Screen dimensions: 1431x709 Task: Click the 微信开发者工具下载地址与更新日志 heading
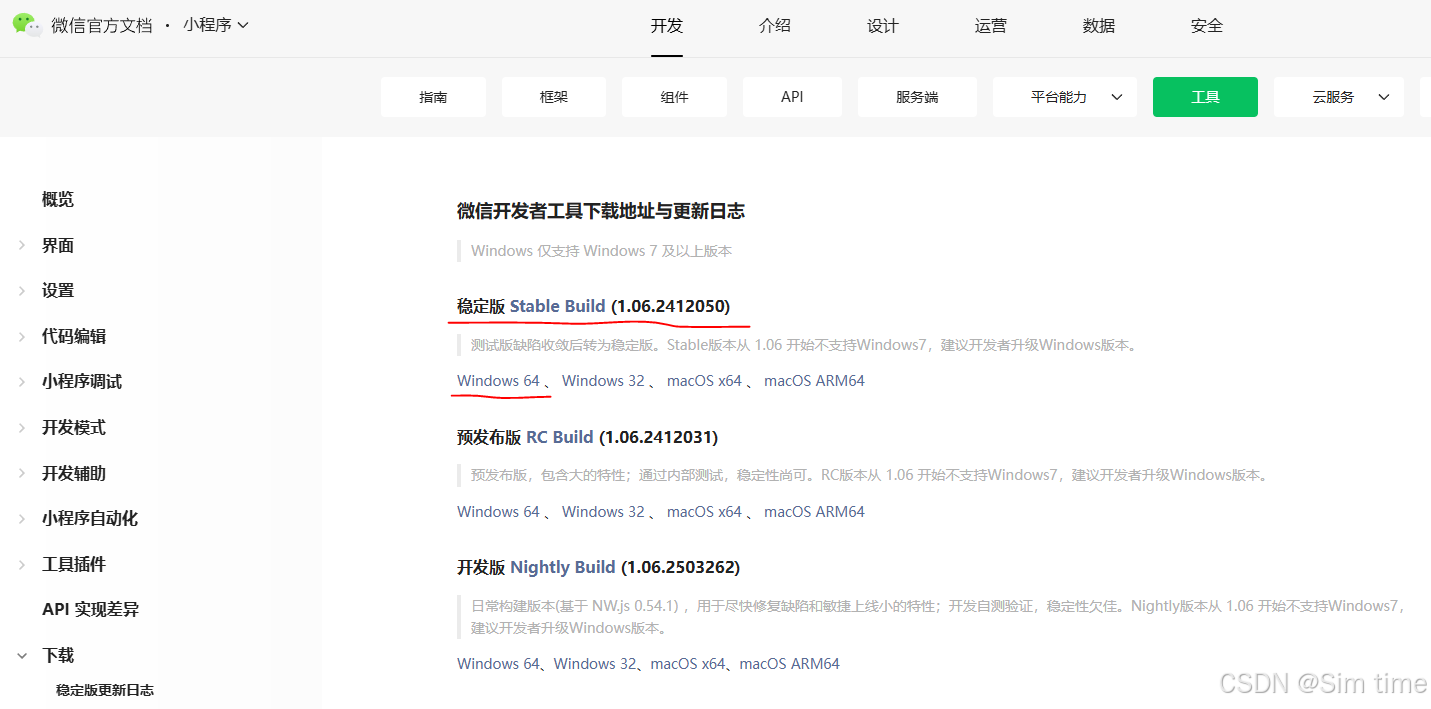point(601,211)
